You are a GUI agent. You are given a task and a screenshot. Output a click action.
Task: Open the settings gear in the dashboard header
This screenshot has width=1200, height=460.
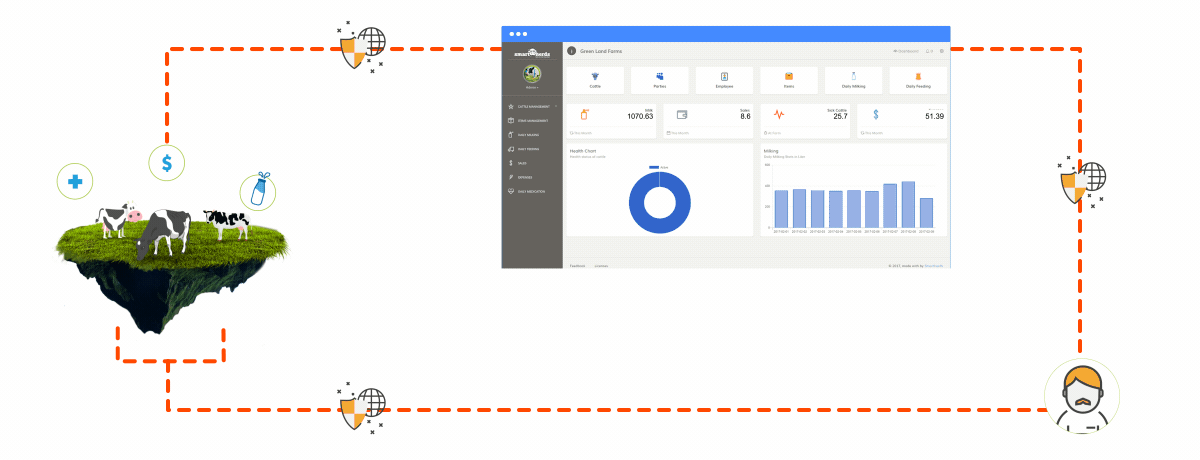tap(941, 50)
